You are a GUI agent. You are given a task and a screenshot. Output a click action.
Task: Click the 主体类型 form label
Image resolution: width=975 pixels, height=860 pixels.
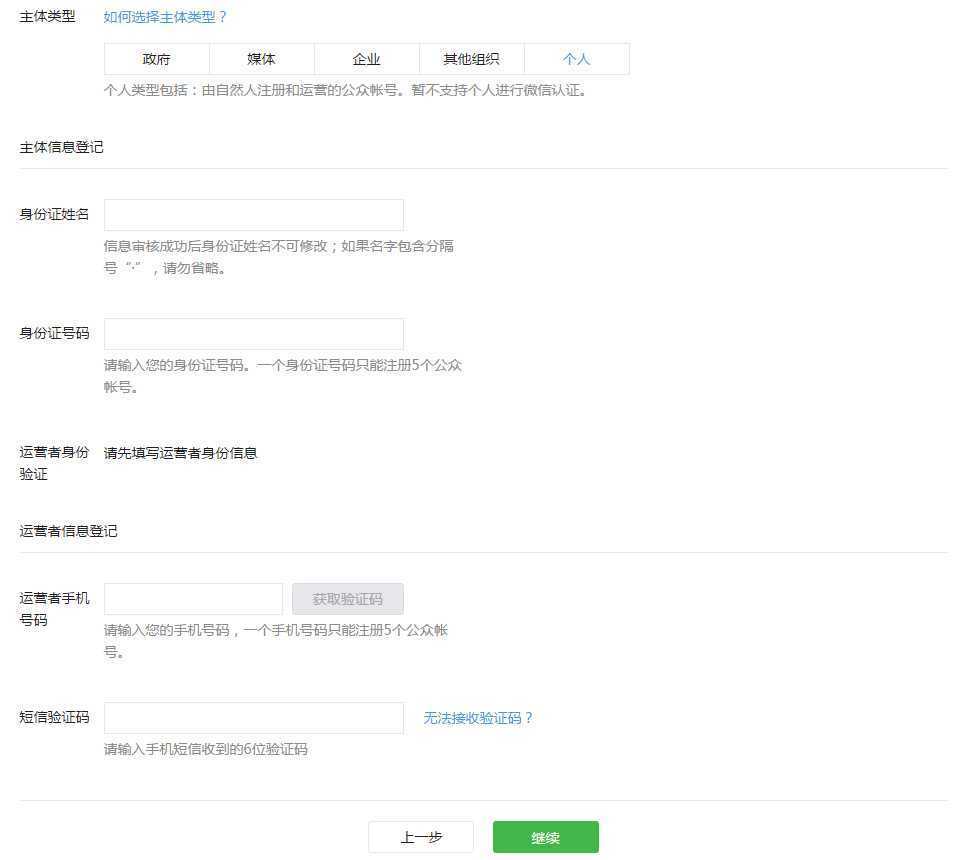click(x=47, y=17)
